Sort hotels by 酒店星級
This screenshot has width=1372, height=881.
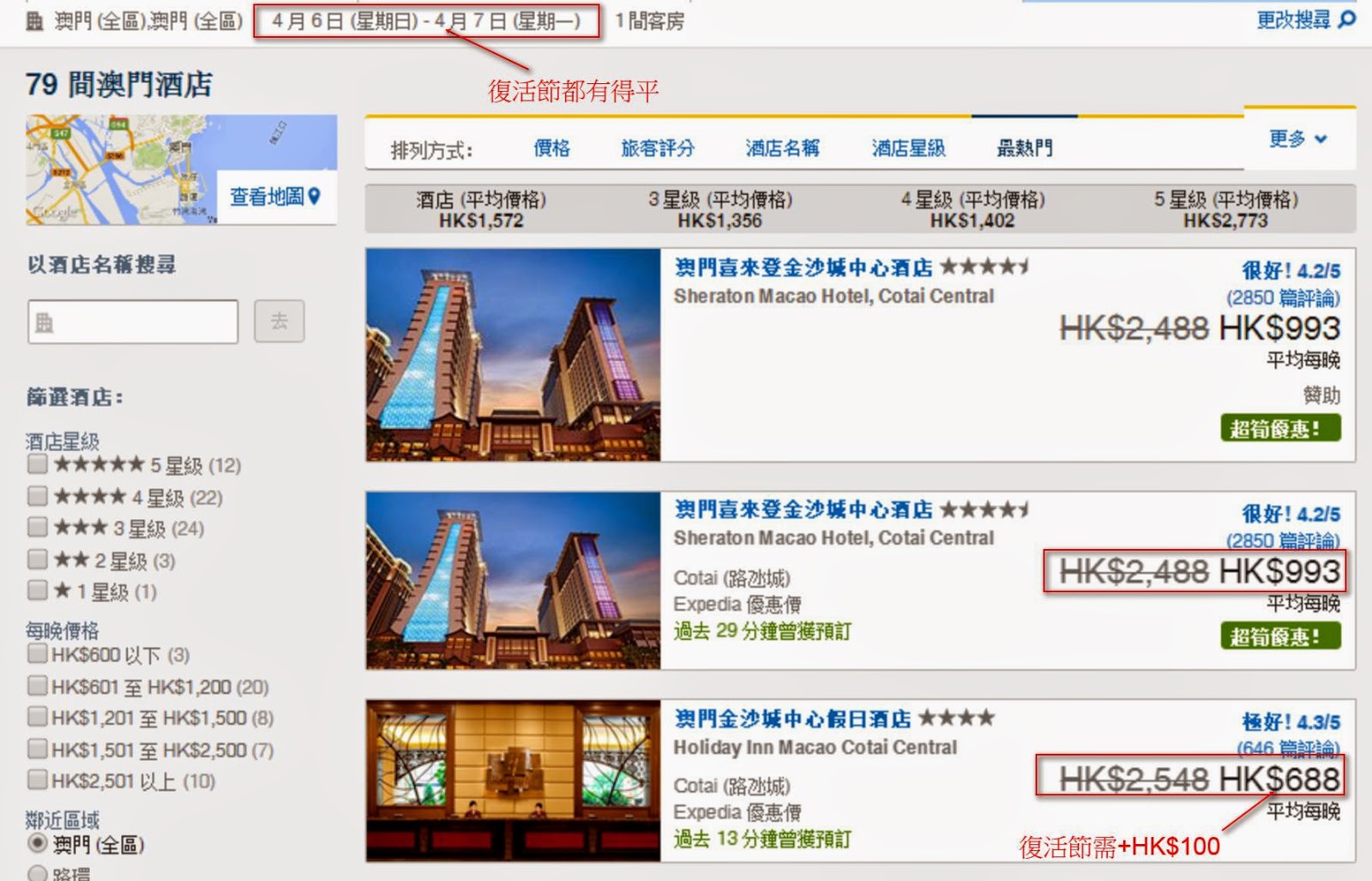909,148
